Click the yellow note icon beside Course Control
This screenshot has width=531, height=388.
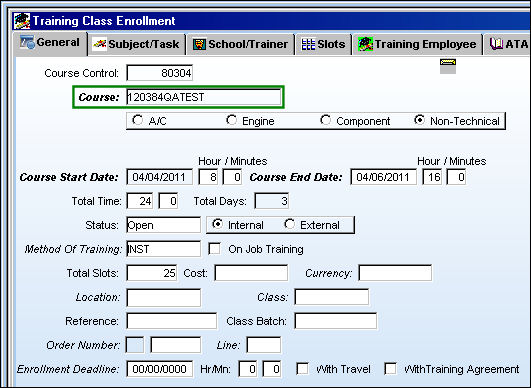tap(448, 66)
